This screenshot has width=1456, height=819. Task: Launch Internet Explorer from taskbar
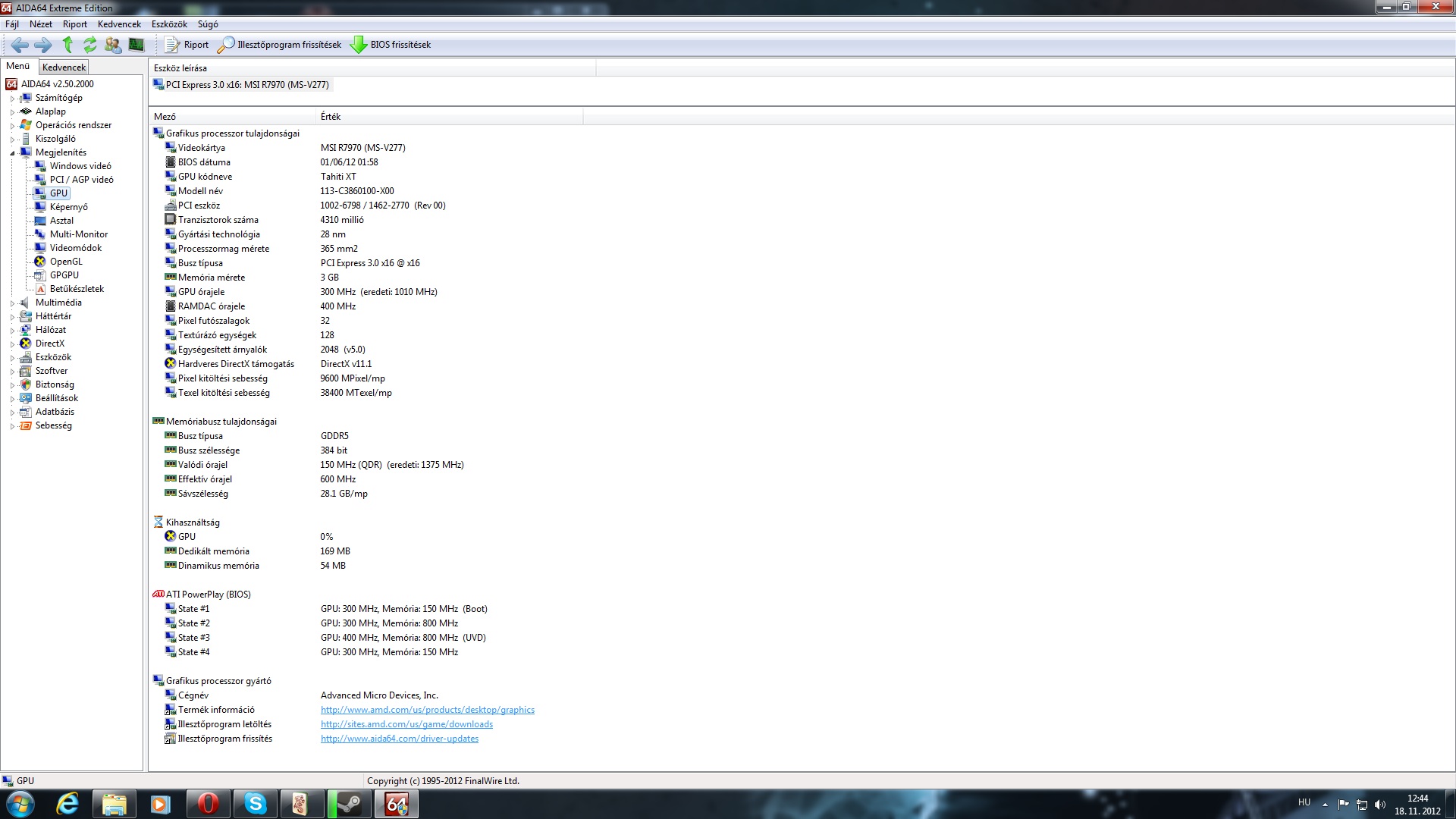point(67,804)
